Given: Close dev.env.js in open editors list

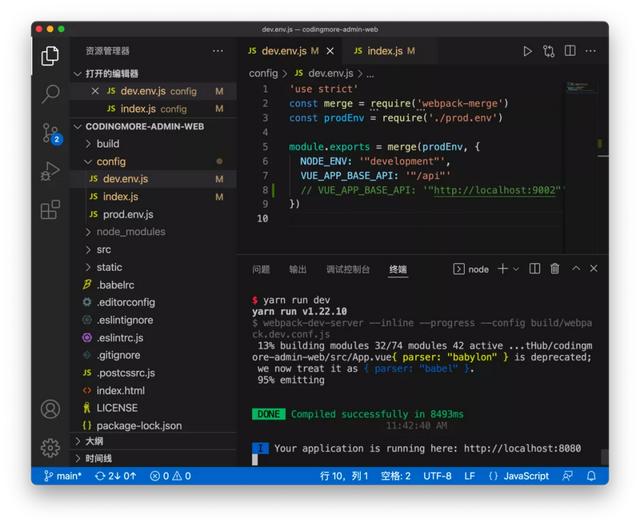Looking at the screenshot, I should coord(95,91).
